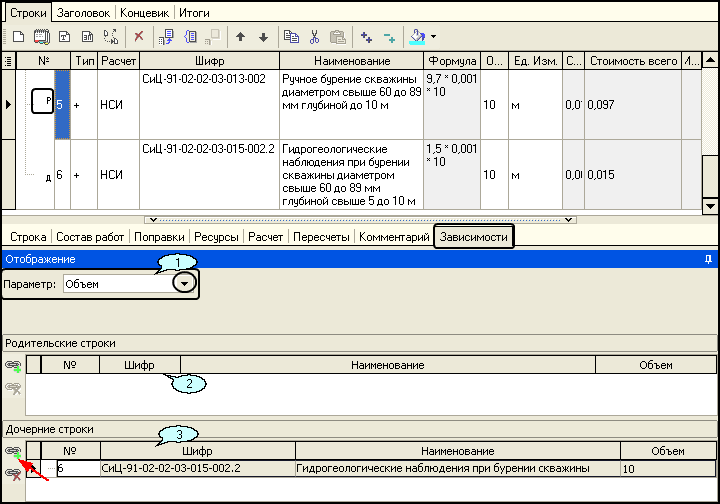Open the fill color dropdown arrow

433,37
